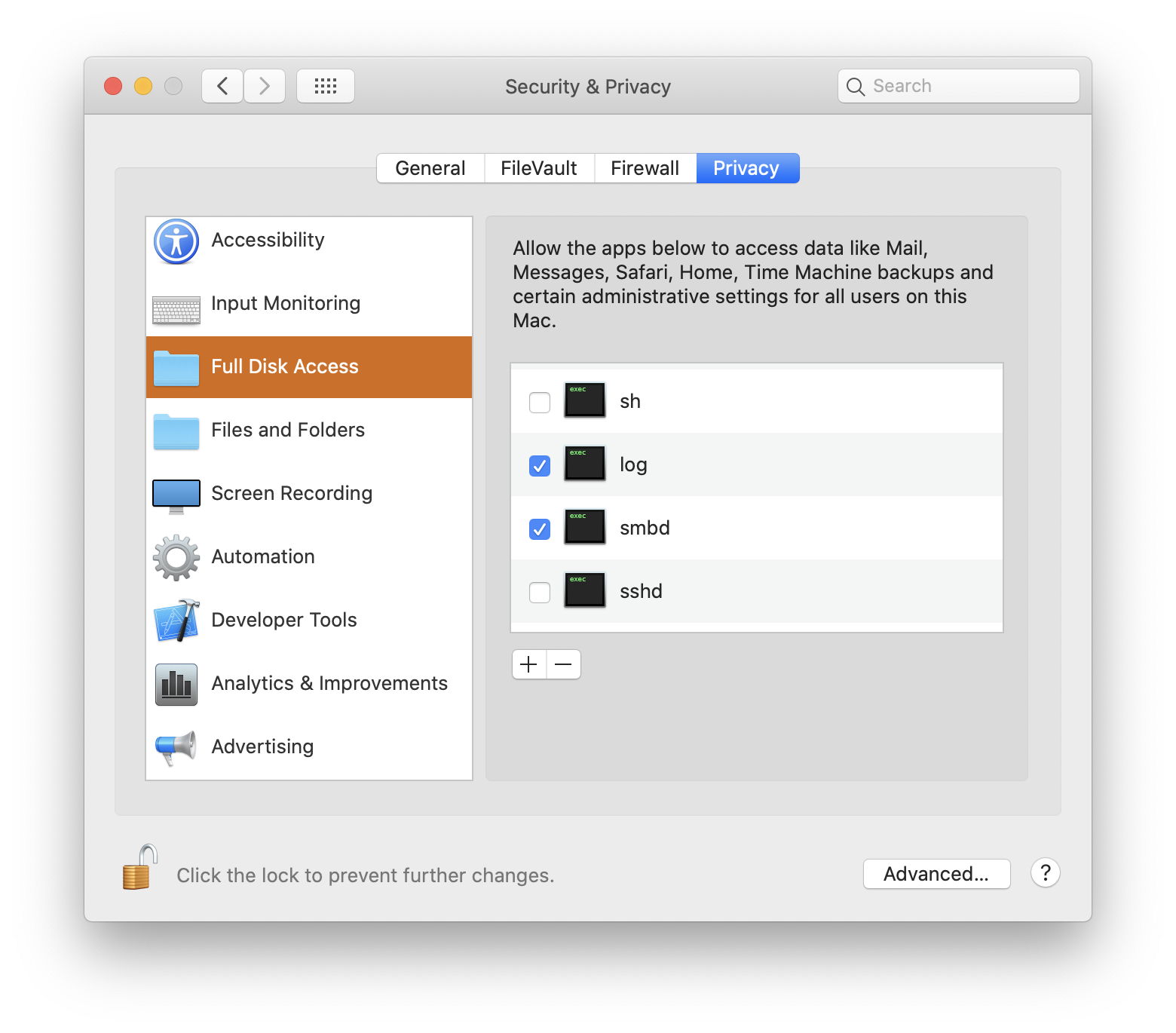The width and height of the screenshot is (1176, 1033).
Task: Open Analytics & Improvements chart icon
Action: pyautogui.click(x=176, y=684)
